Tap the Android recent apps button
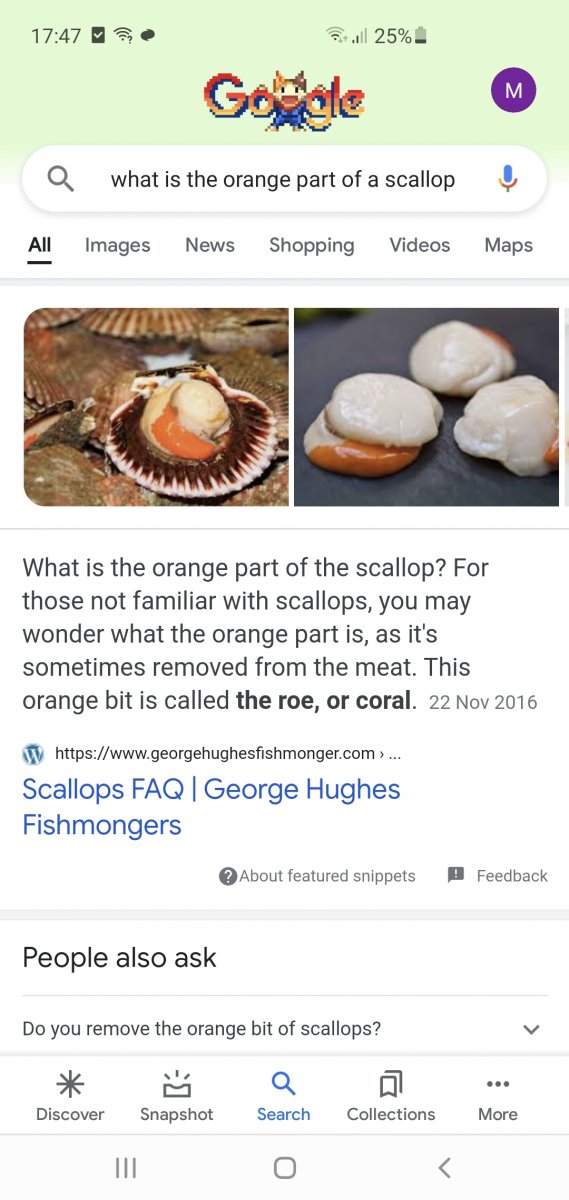Screen dimensions: 569x1200 pos(125,1167)
